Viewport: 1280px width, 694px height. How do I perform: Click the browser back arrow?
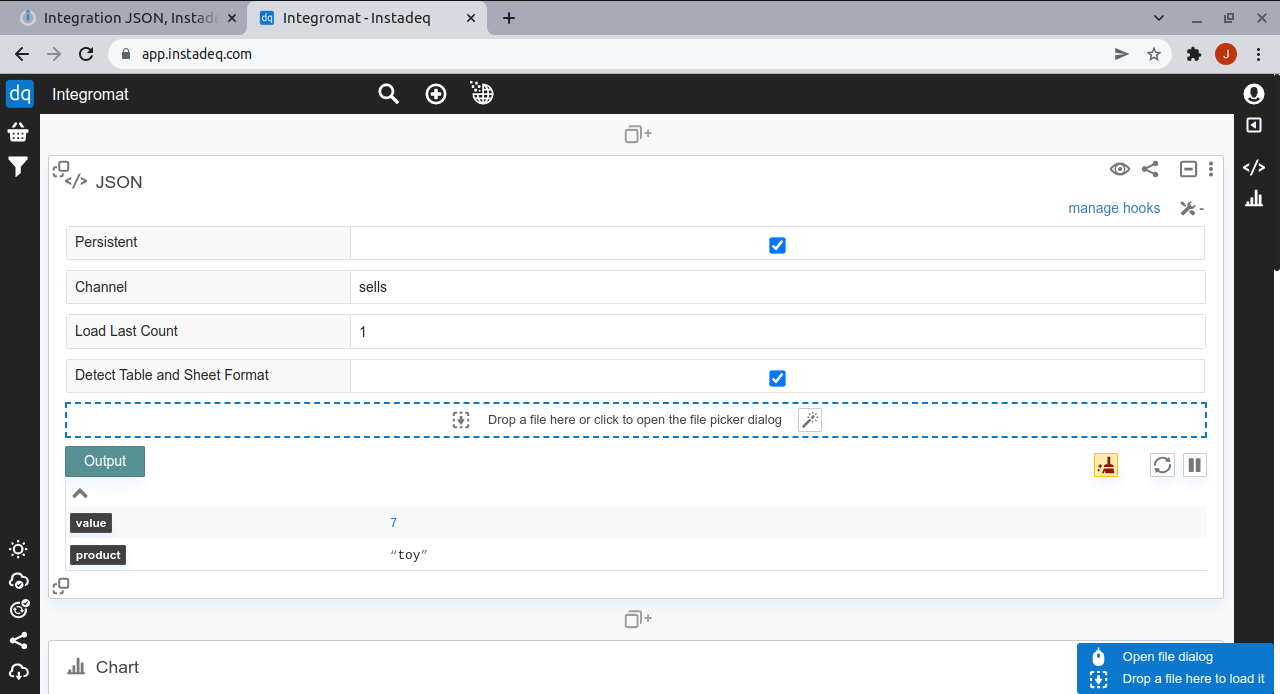22,54
